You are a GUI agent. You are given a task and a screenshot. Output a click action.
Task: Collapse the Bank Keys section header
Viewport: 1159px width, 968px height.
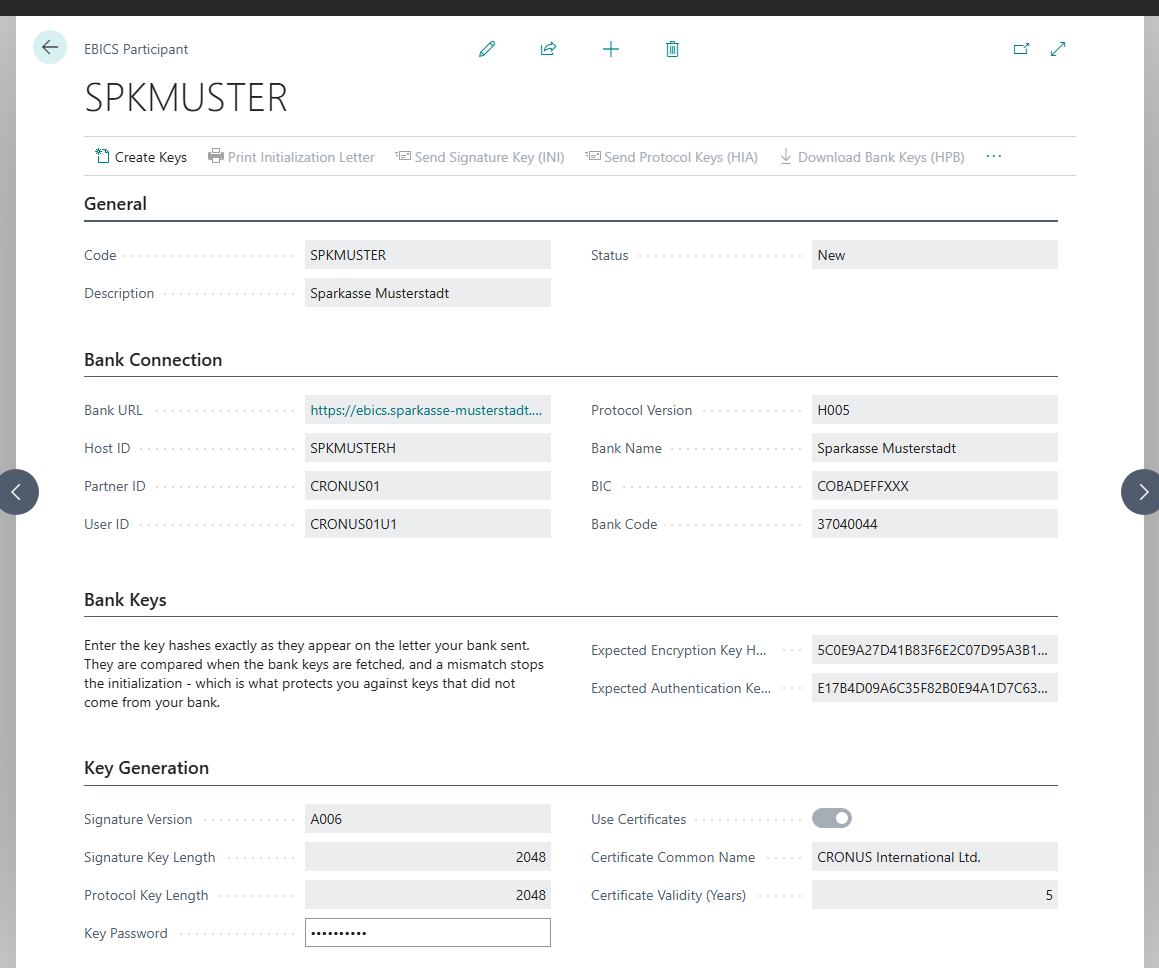tap(125, 600)
